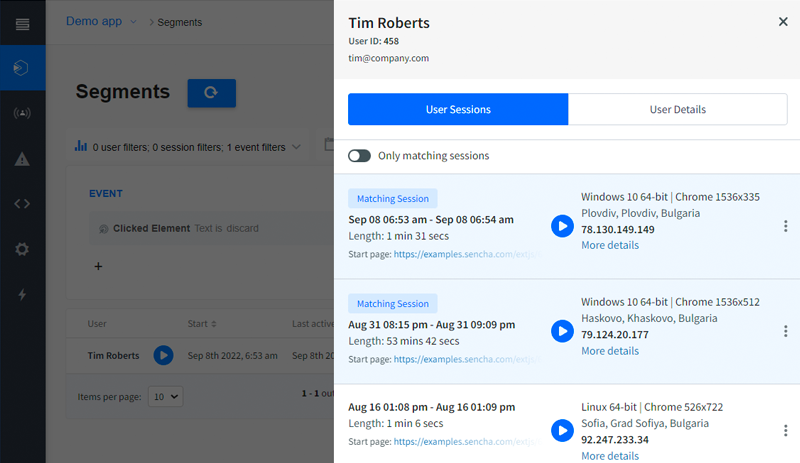The width and height of the screenshot is (800, 463).
Task: Open options menu for Haskovo session
Action: tap(785, 331)
